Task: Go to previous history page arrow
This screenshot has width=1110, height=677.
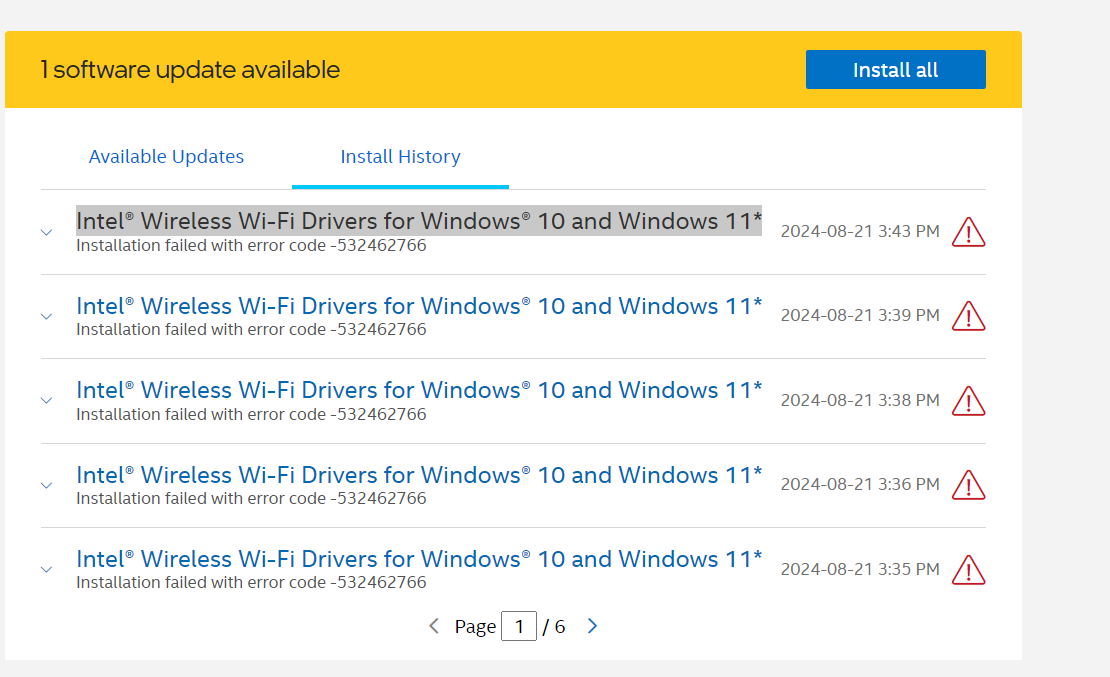Action: pyautogui.click(x=434, y=626)
